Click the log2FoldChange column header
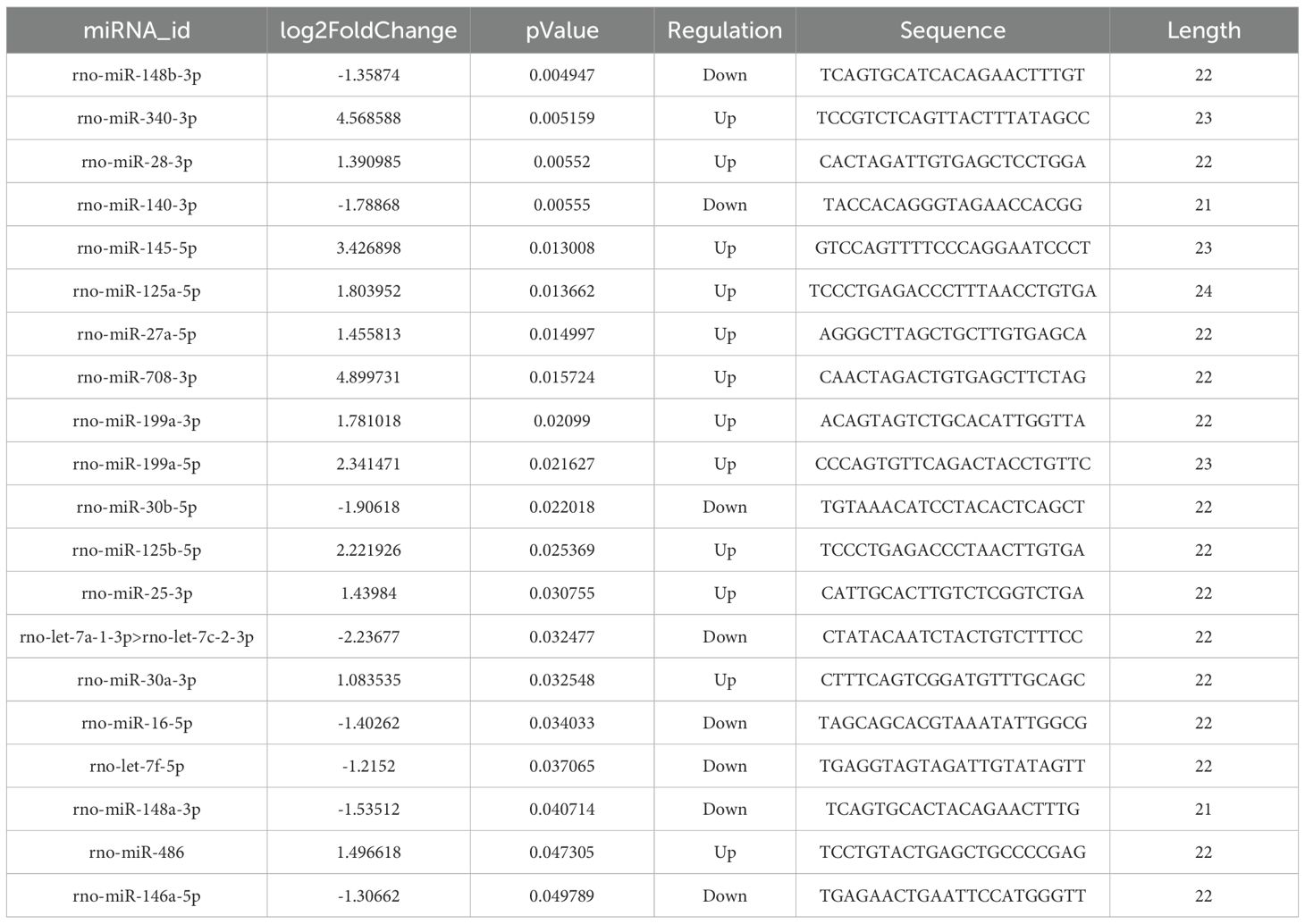 pos(368,30)
